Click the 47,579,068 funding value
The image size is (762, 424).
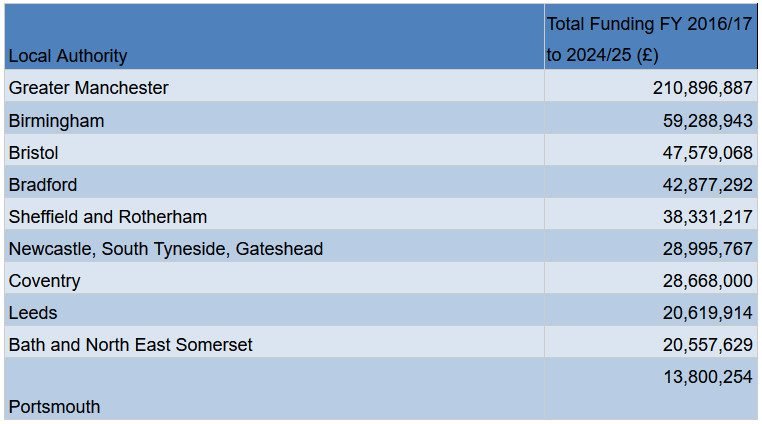[707, 153]
